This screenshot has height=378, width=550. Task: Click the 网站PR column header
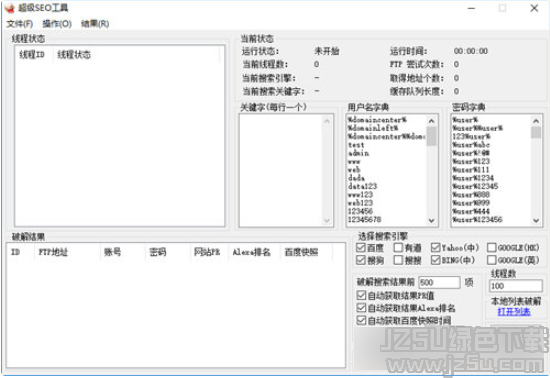pos(208,252)
